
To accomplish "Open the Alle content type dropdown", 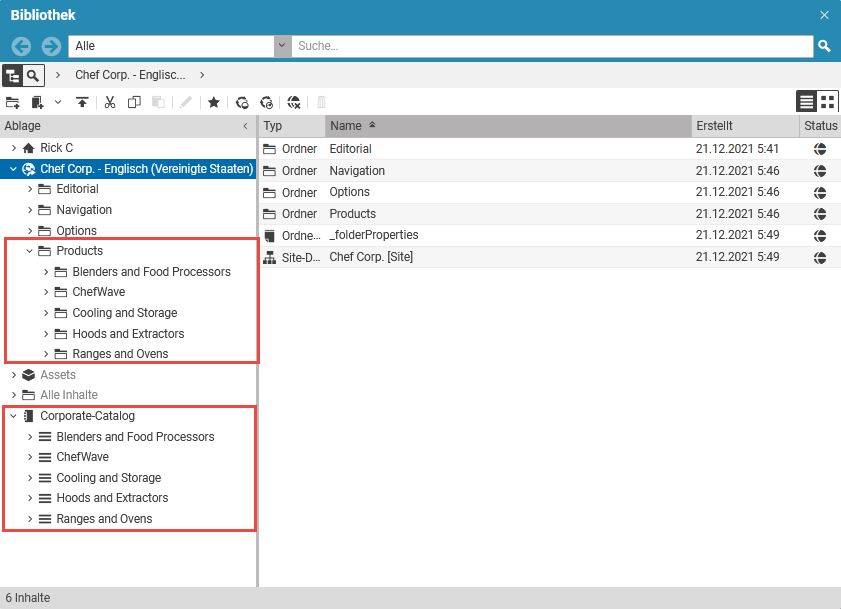I will (282, 46).
